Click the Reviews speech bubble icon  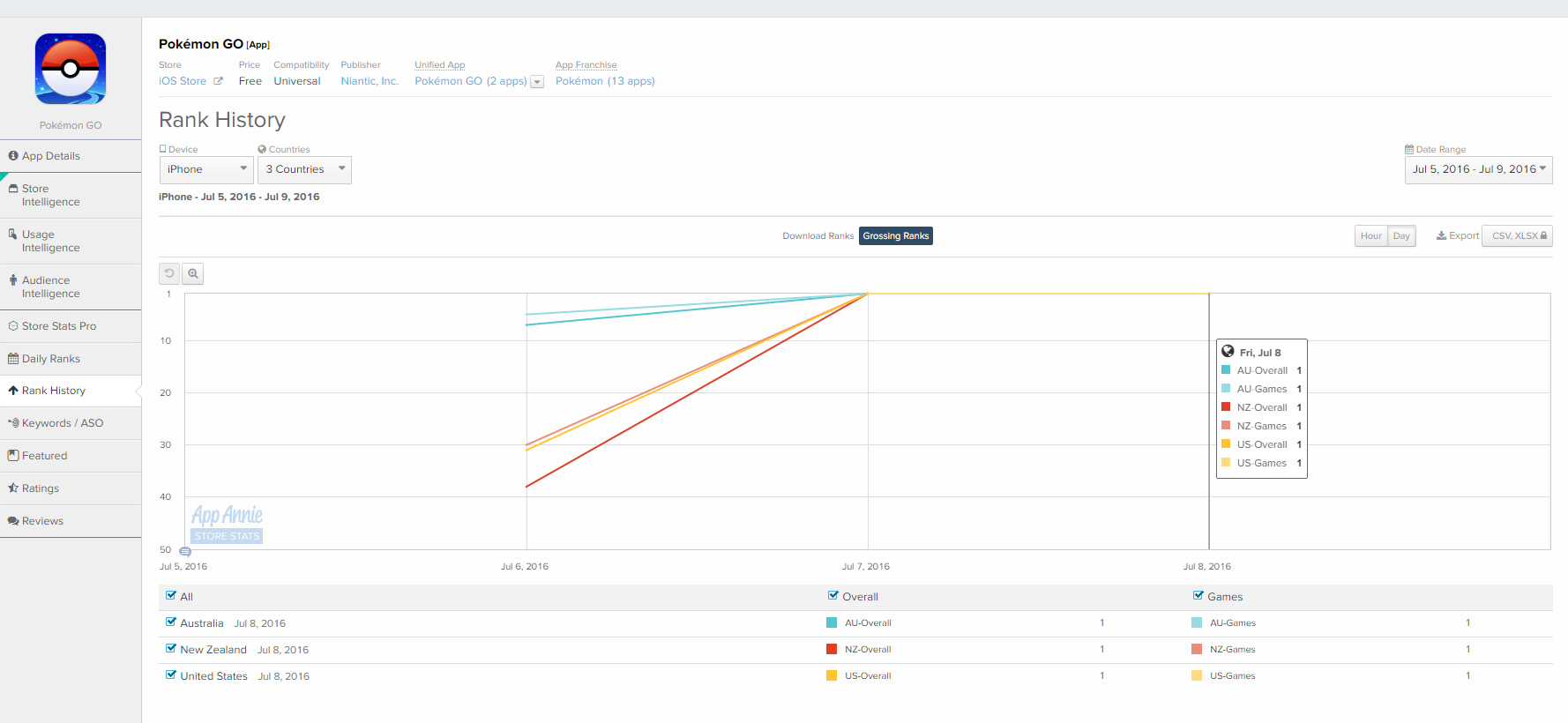pos(13,521)
